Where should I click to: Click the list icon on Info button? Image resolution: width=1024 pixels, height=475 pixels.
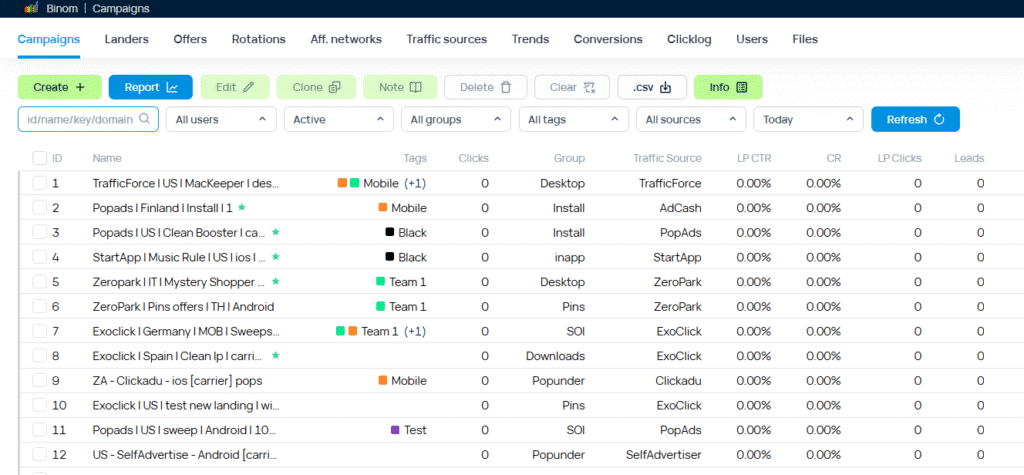[741, 87]
